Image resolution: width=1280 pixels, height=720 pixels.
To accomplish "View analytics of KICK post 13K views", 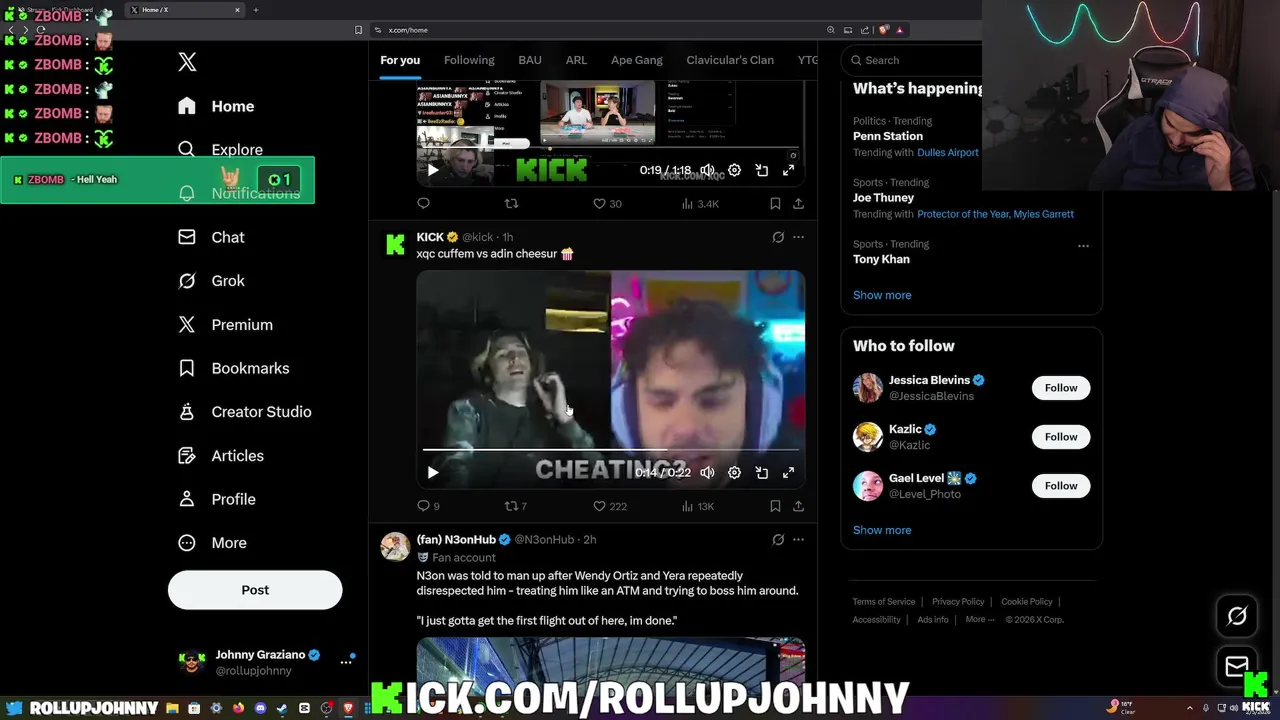I will pos(697,506).
